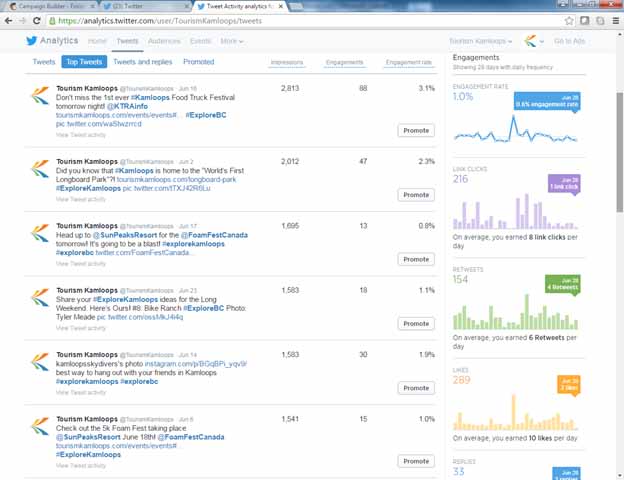The height and width of the screenshot is (480, 624).
Task: Expand the Tourism Kamloops account dropdown
Action: coord(480,41)
